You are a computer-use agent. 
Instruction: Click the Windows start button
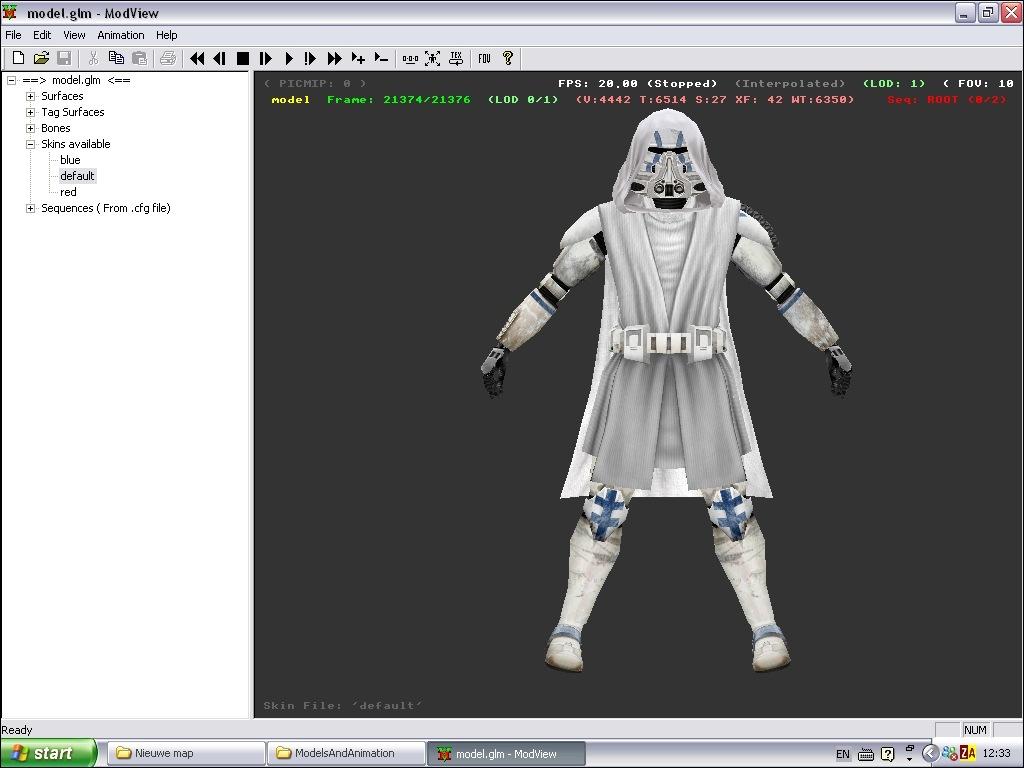48,753
